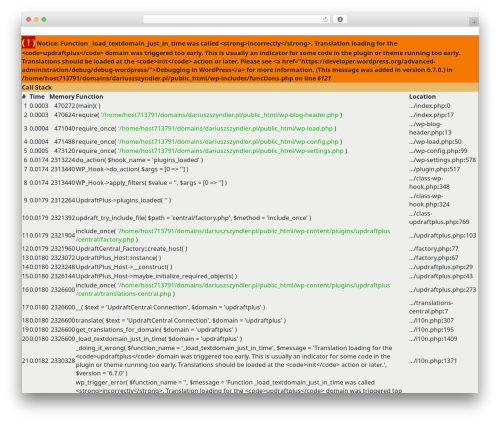Click the reload icon in the address bar
Image resolution: width=500 pixels, height=423 pixels.
click(325, 20)
